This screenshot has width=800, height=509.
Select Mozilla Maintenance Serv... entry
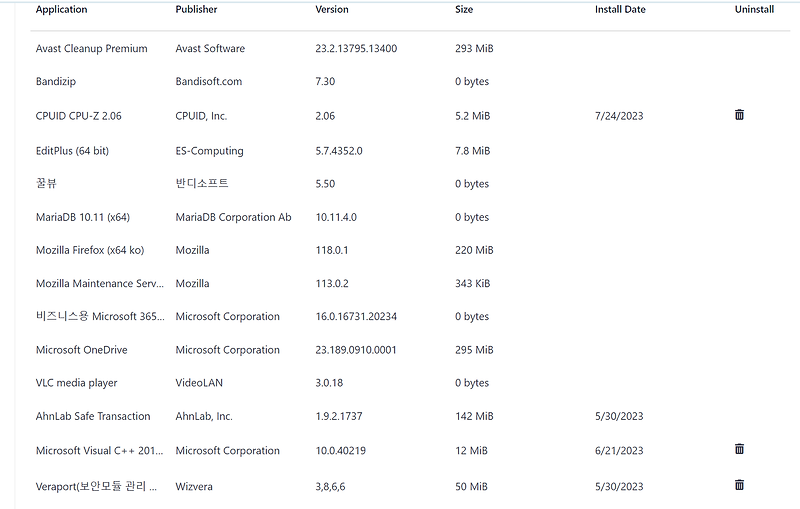99,284
